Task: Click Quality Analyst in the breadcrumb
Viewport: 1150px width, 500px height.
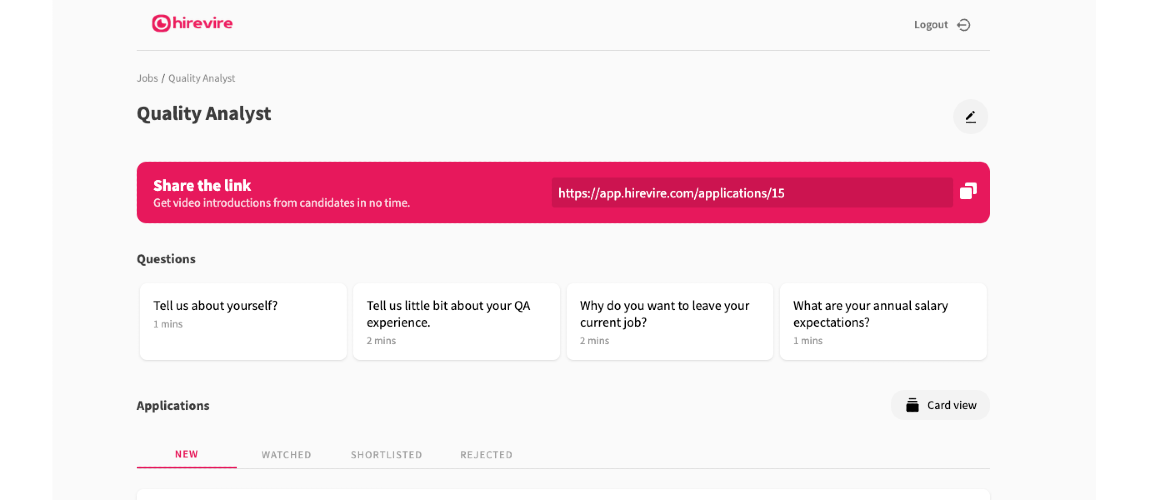Action: 202,78
